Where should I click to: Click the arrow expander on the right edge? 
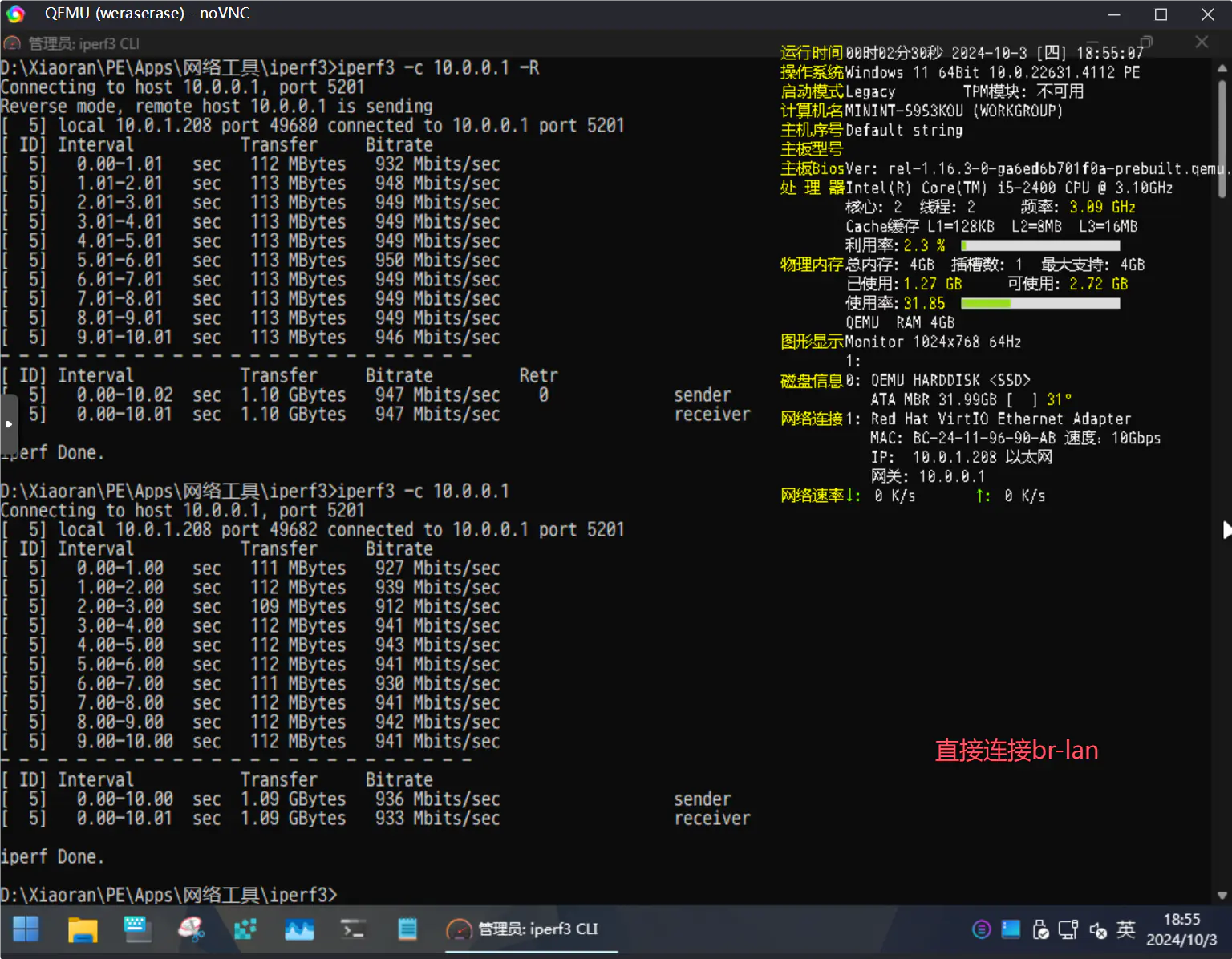click(1226, 530)
